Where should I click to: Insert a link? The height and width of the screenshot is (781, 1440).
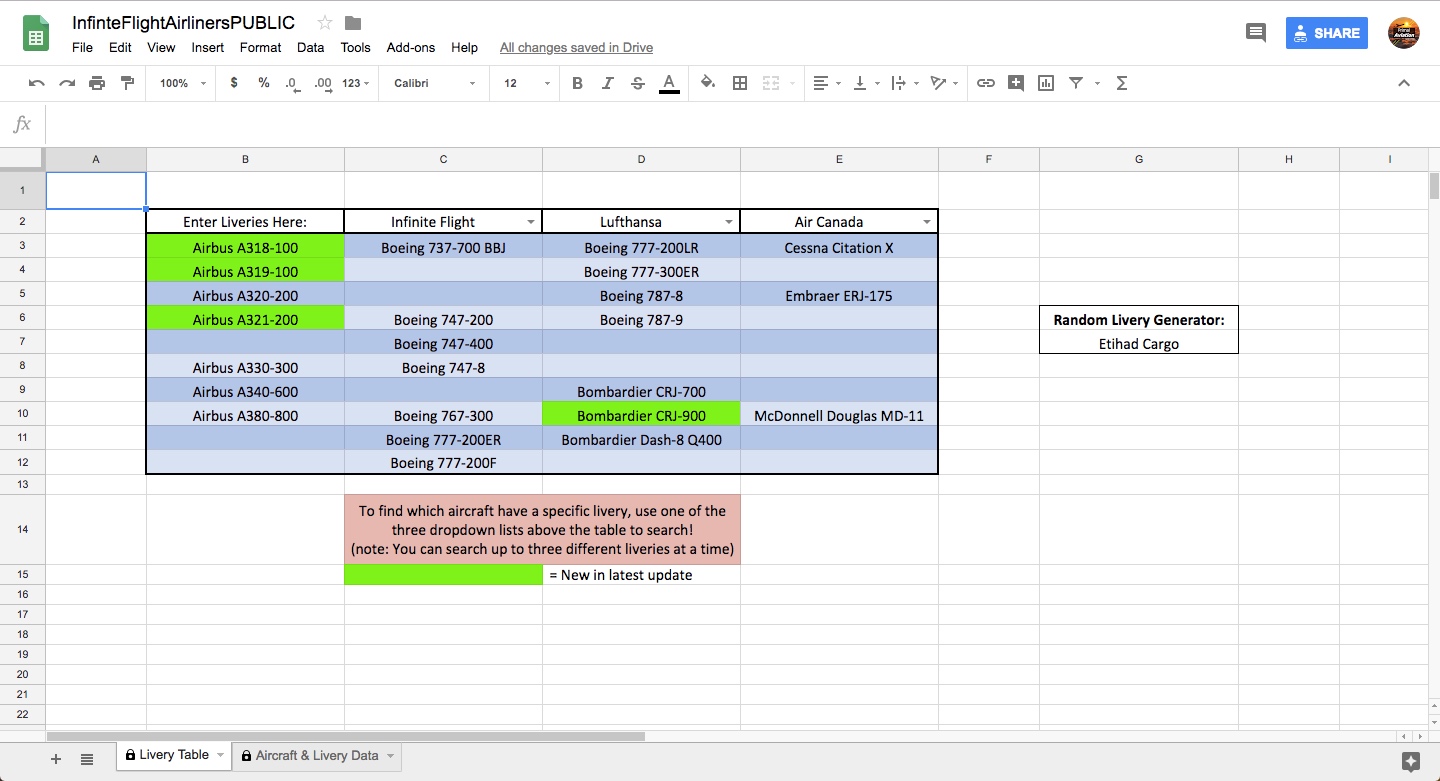click(x=986, y=83)
